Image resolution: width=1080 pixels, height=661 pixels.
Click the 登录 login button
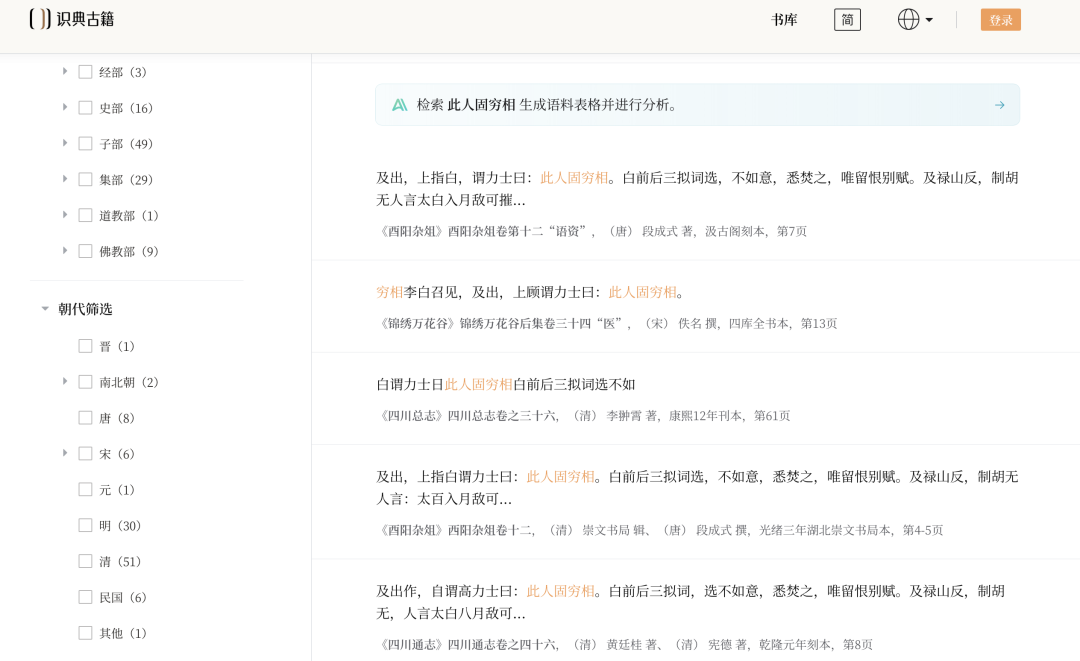coord(1001,19)
